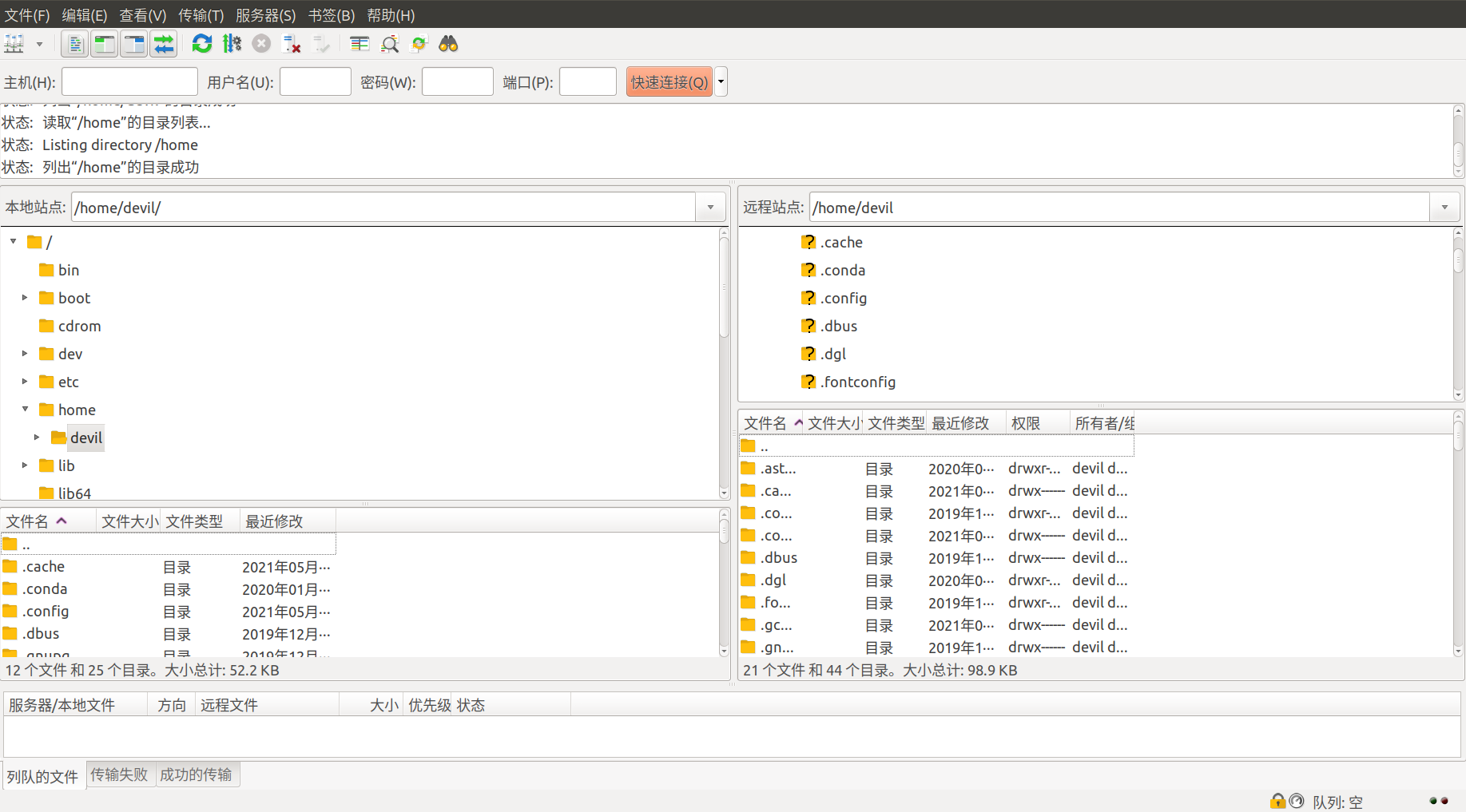The image size is (1466, 812).
Task: Toggle synchronized browsing icon
Action: point(419,44)
